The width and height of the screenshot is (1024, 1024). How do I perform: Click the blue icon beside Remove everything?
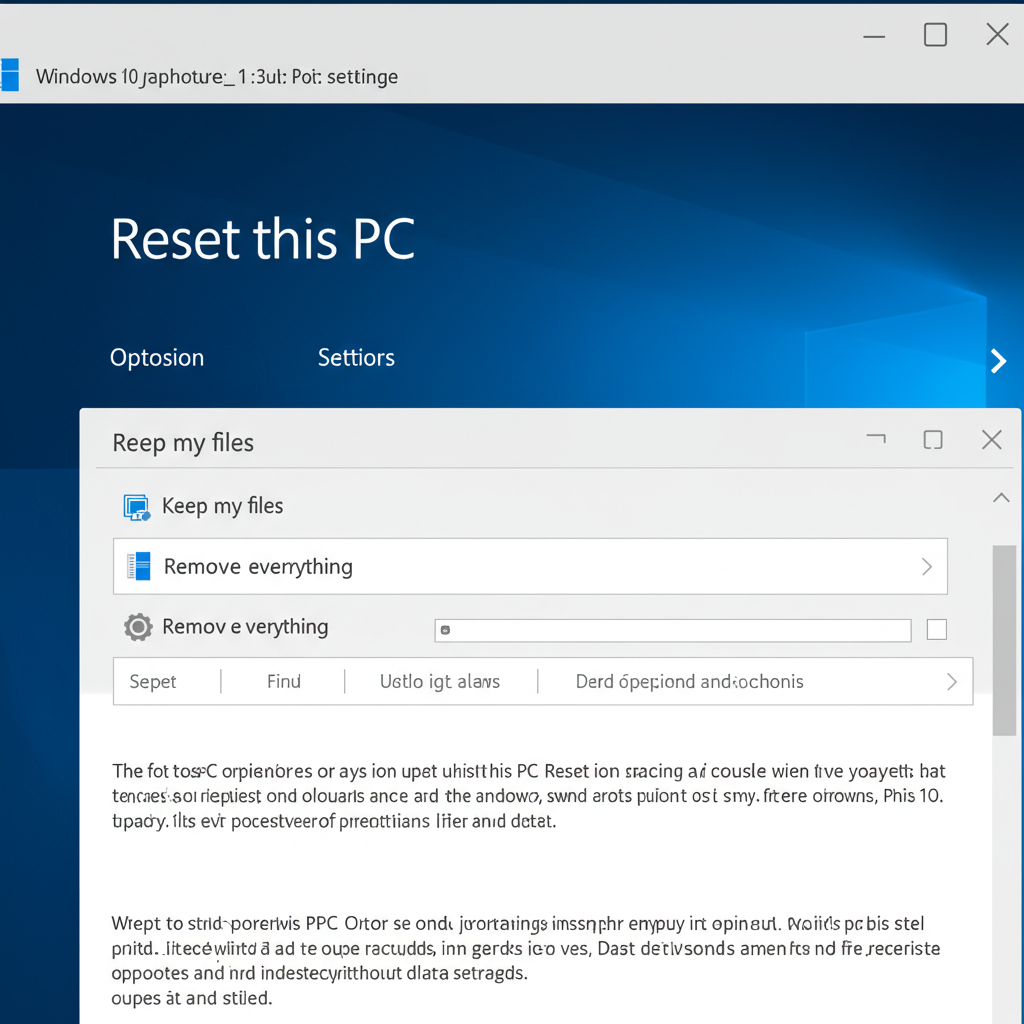pos(138,566)
